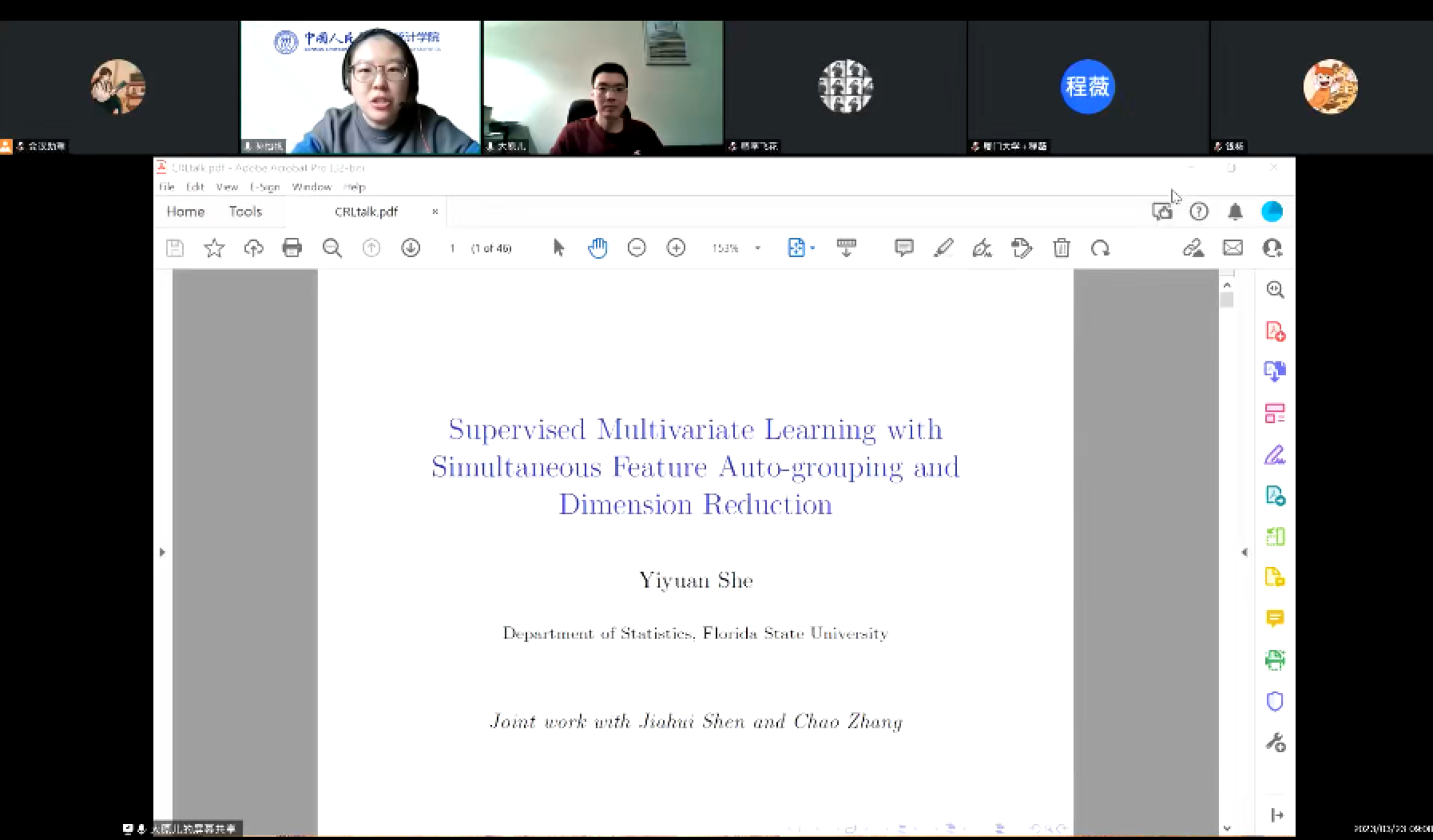
Task: Expand the fit page options dropdown
Action: coord(812,248)
